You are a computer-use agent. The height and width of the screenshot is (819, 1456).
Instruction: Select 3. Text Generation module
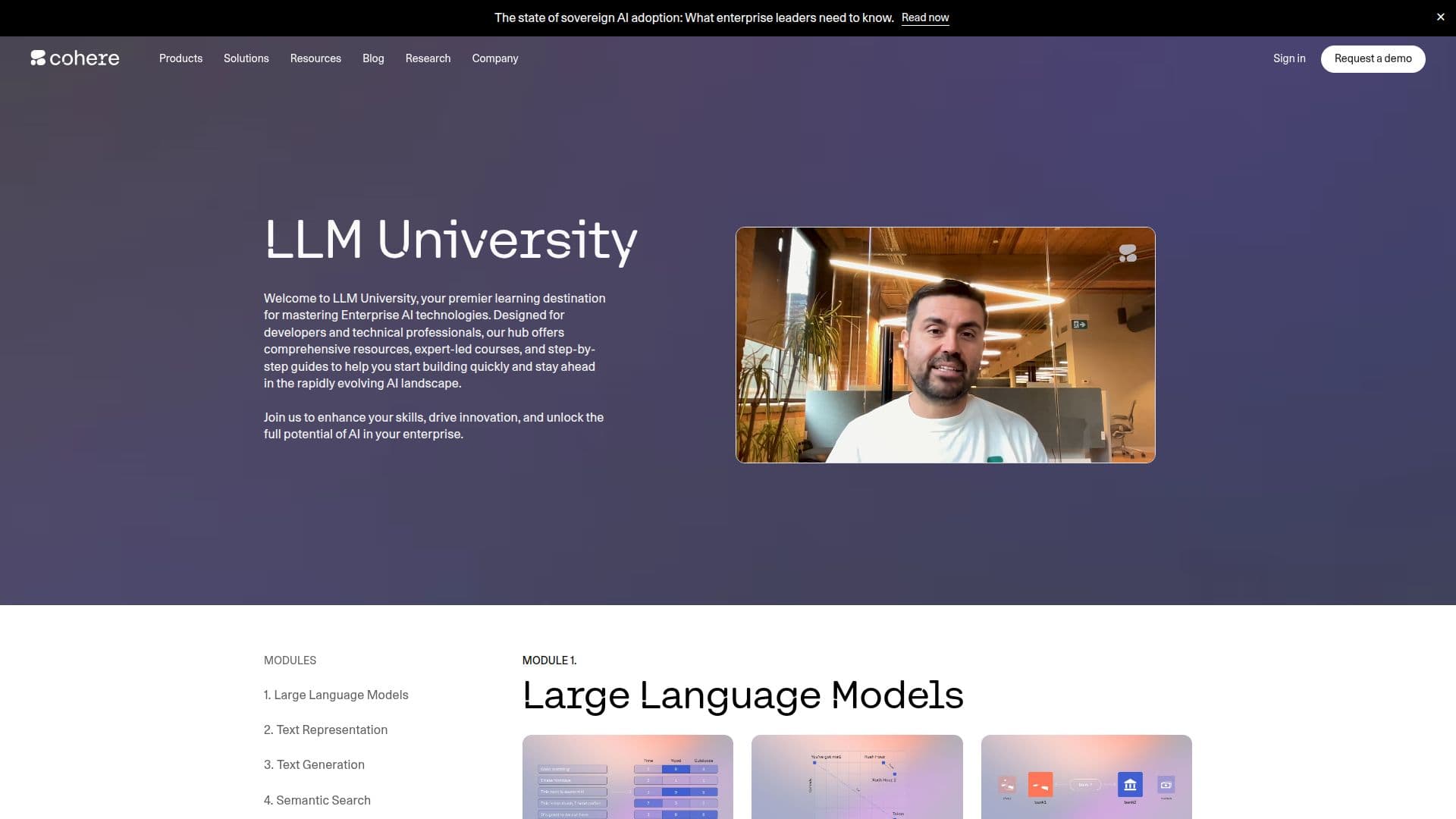pos(314,765)
